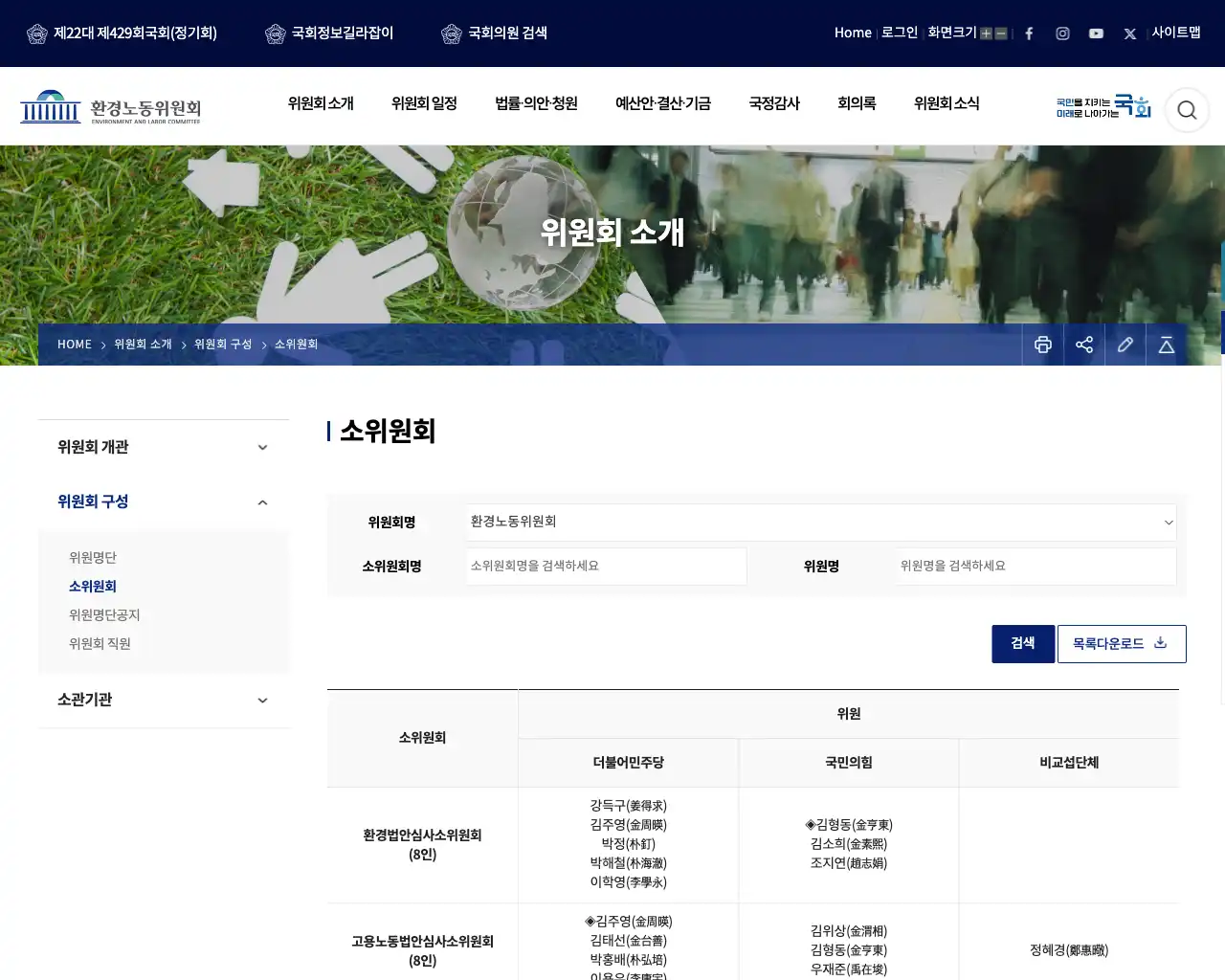
Task: Open the 위원회명 committee dropdown
Action: pyautogui.click(x=821, y=523)
